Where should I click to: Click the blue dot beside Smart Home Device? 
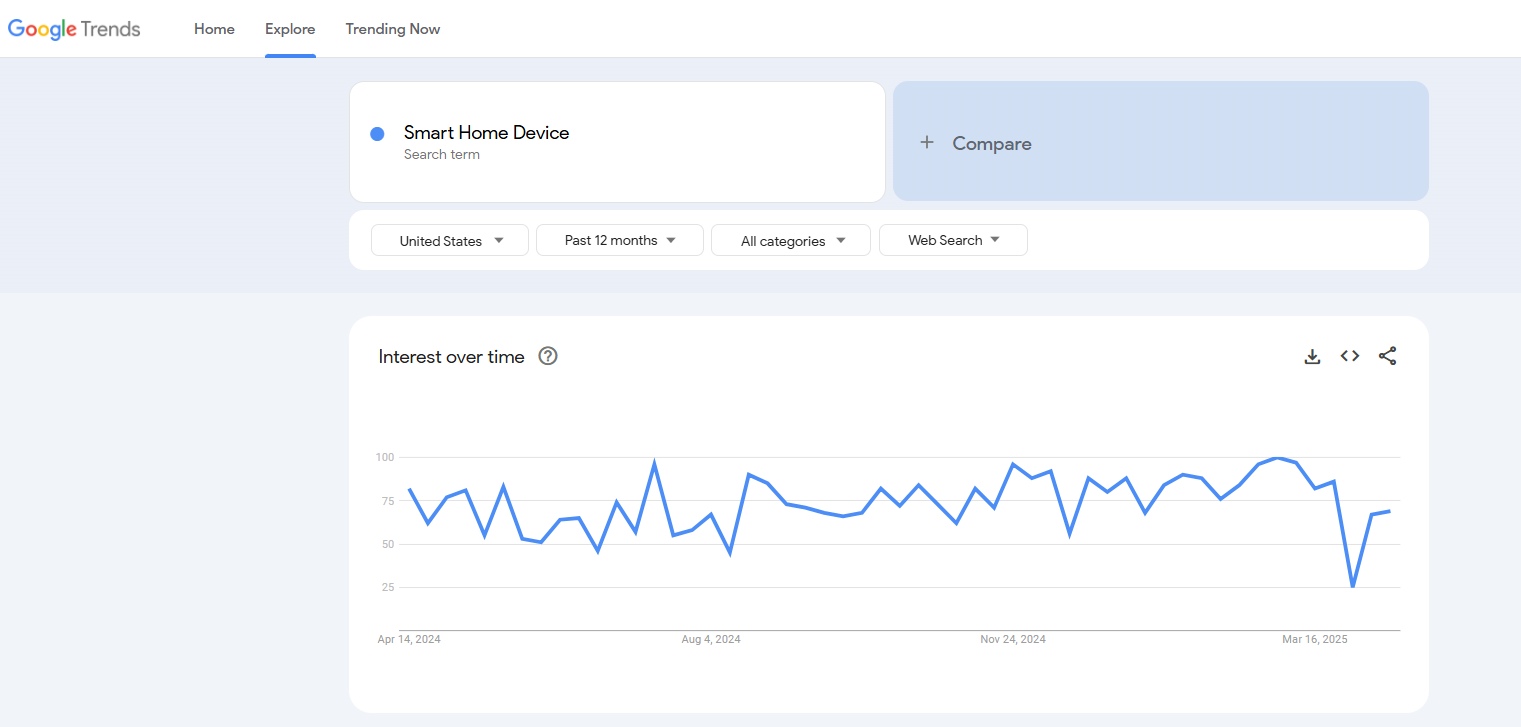tap(377, 134)
